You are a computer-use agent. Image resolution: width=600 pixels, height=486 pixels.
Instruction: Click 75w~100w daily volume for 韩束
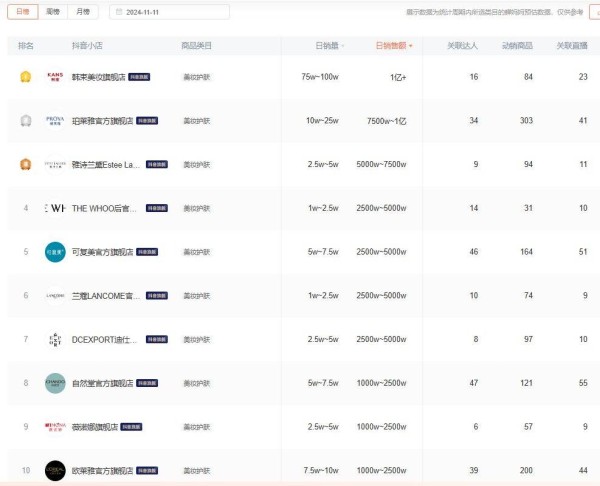320,77
